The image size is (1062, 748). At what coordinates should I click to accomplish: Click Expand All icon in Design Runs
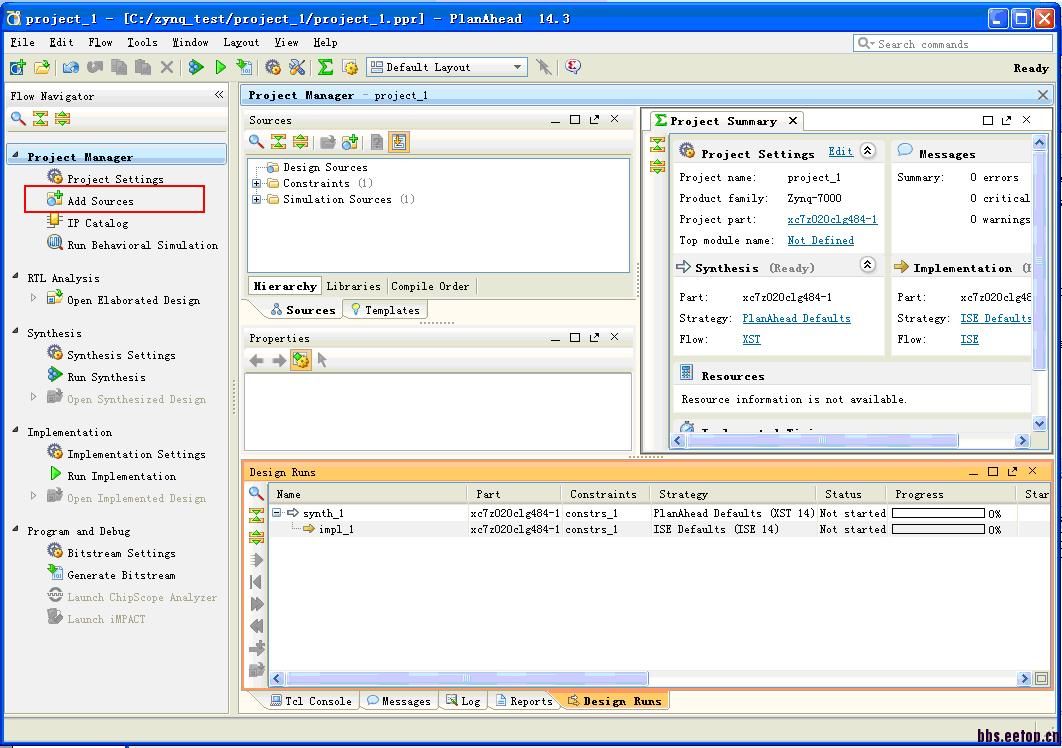[x=257, y=537]
